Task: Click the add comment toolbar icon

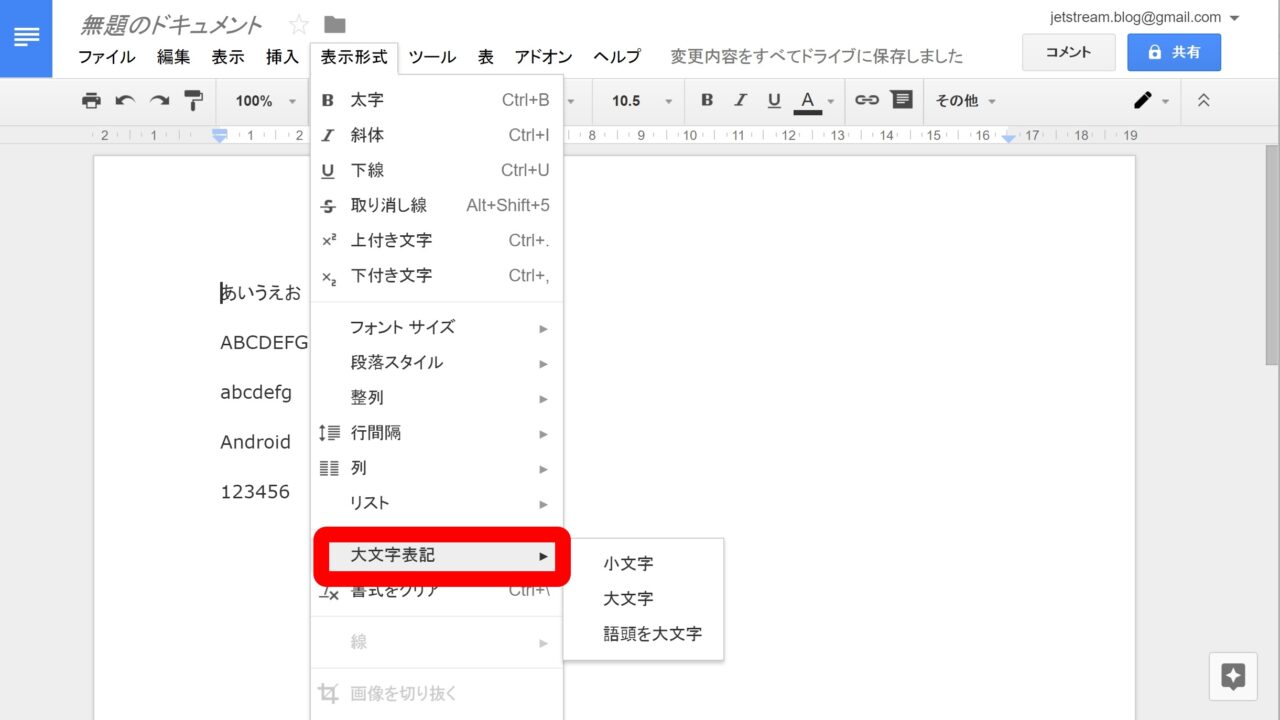Action: pyautogui.click(x=901, y=100)
